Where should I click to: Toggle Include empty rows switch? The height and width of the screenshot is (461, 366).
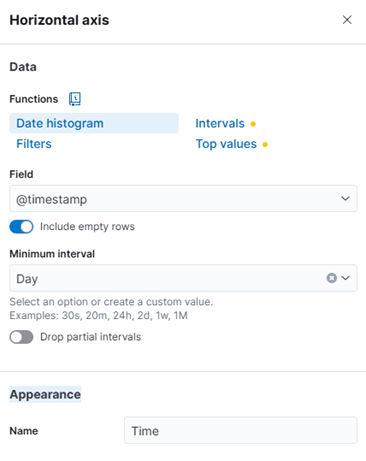click(21, 227)
